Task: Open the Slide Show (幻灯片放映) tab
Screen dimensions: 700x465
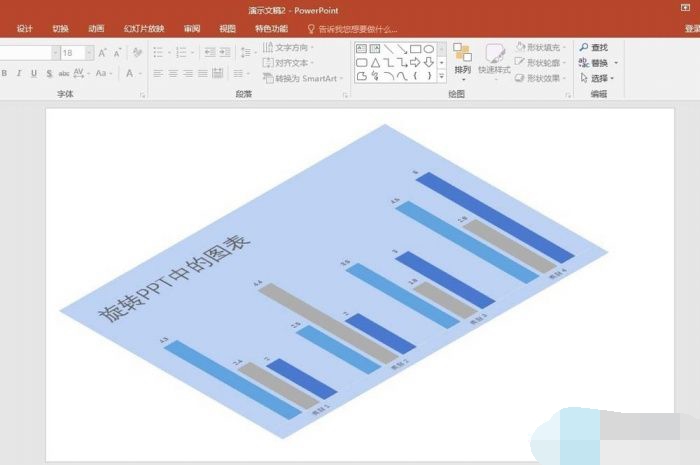Action: [143, 29]
